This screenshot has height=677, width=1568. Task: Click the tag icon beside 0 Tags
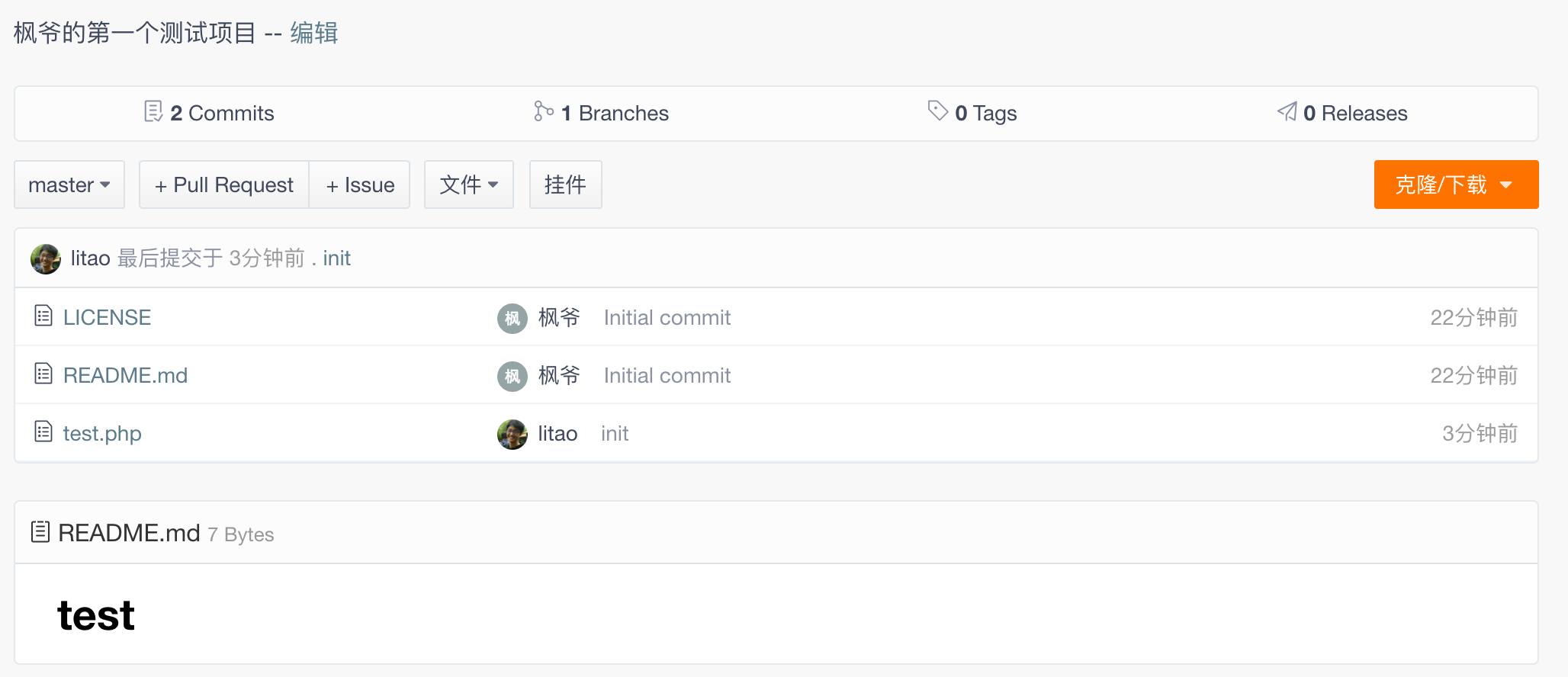pos(937,111)
